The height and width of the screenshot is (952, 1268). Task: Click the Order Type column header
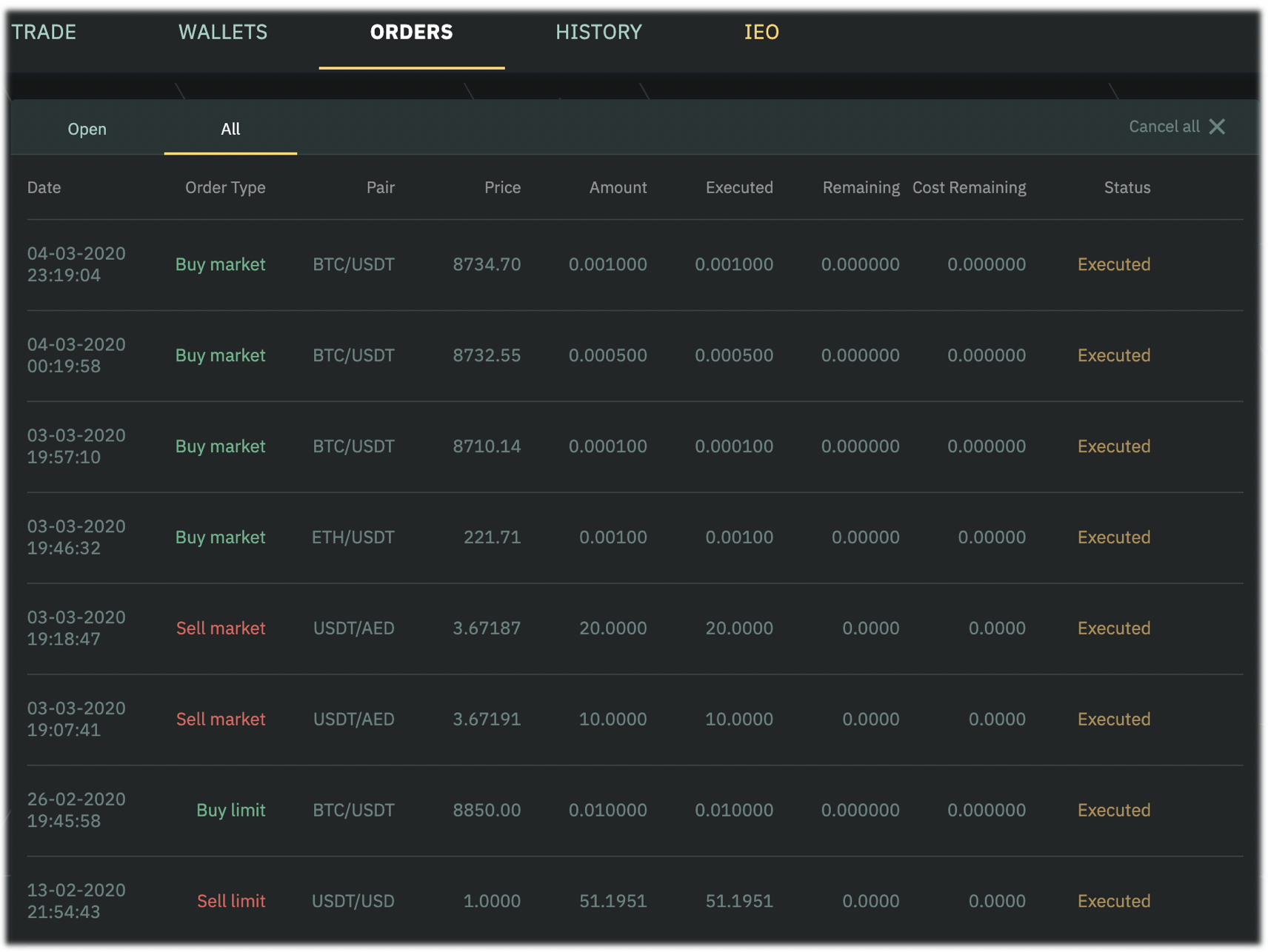225,187
